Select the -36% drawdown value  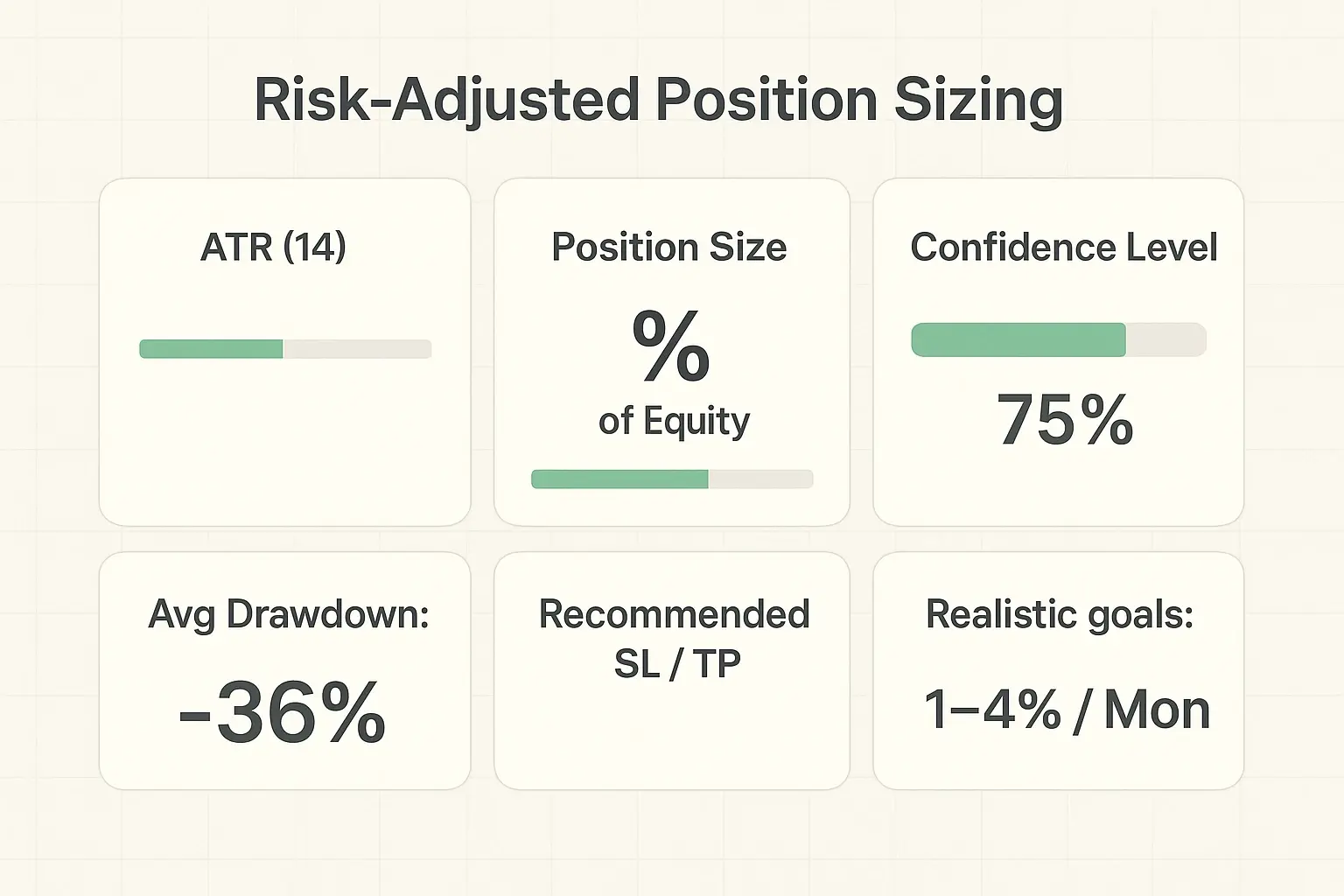[282, 713]
